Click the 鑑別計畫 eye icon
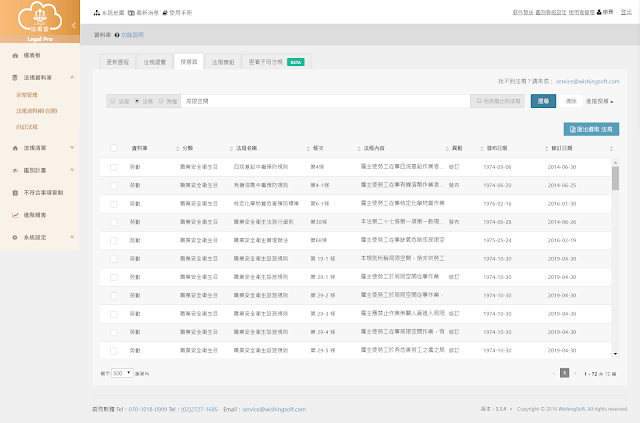Screen dimensions: 640x423 tap(15, 170)
